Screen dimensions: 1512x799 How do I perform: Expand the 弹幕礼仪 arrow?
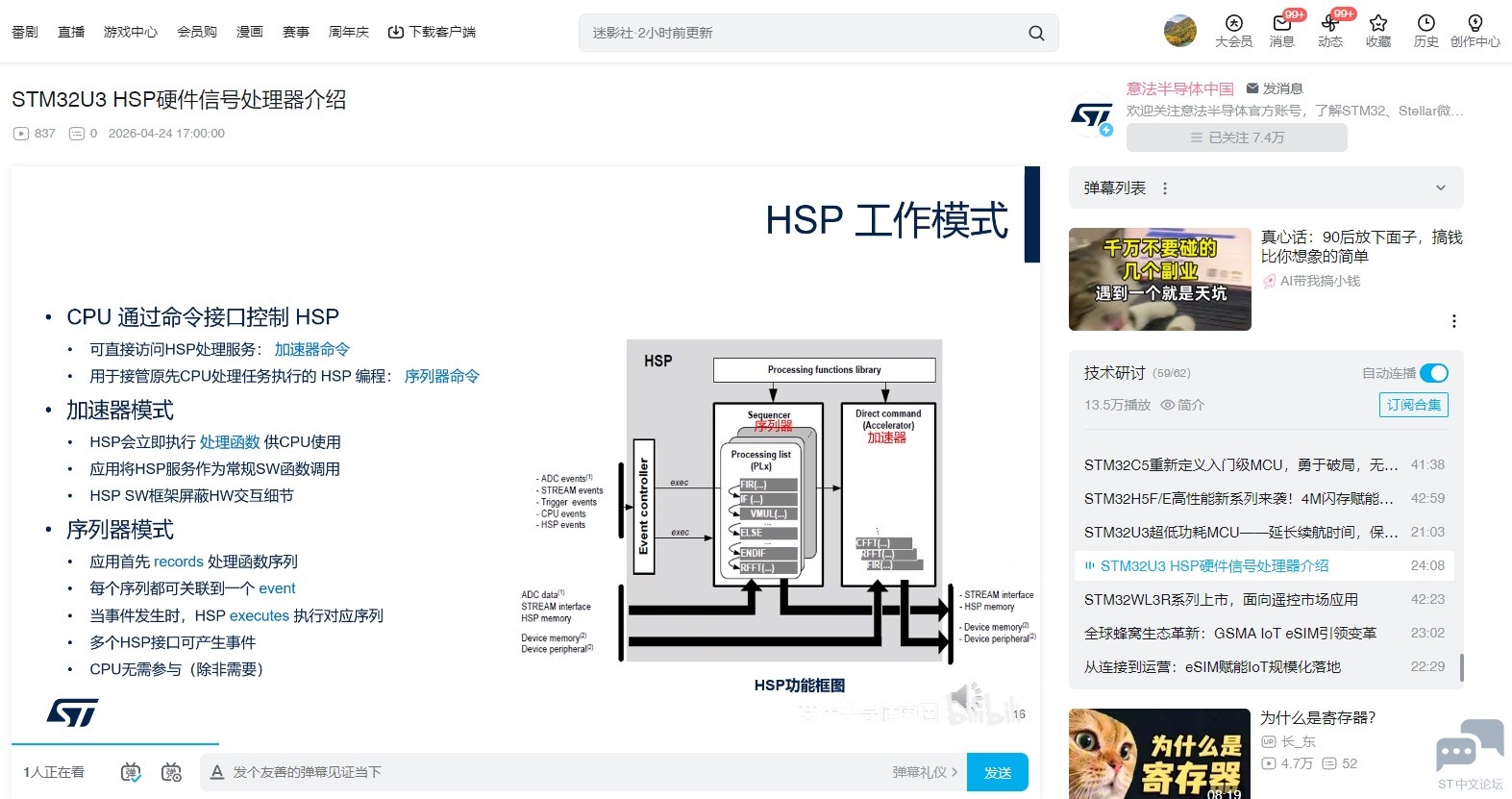pos(954,772)
